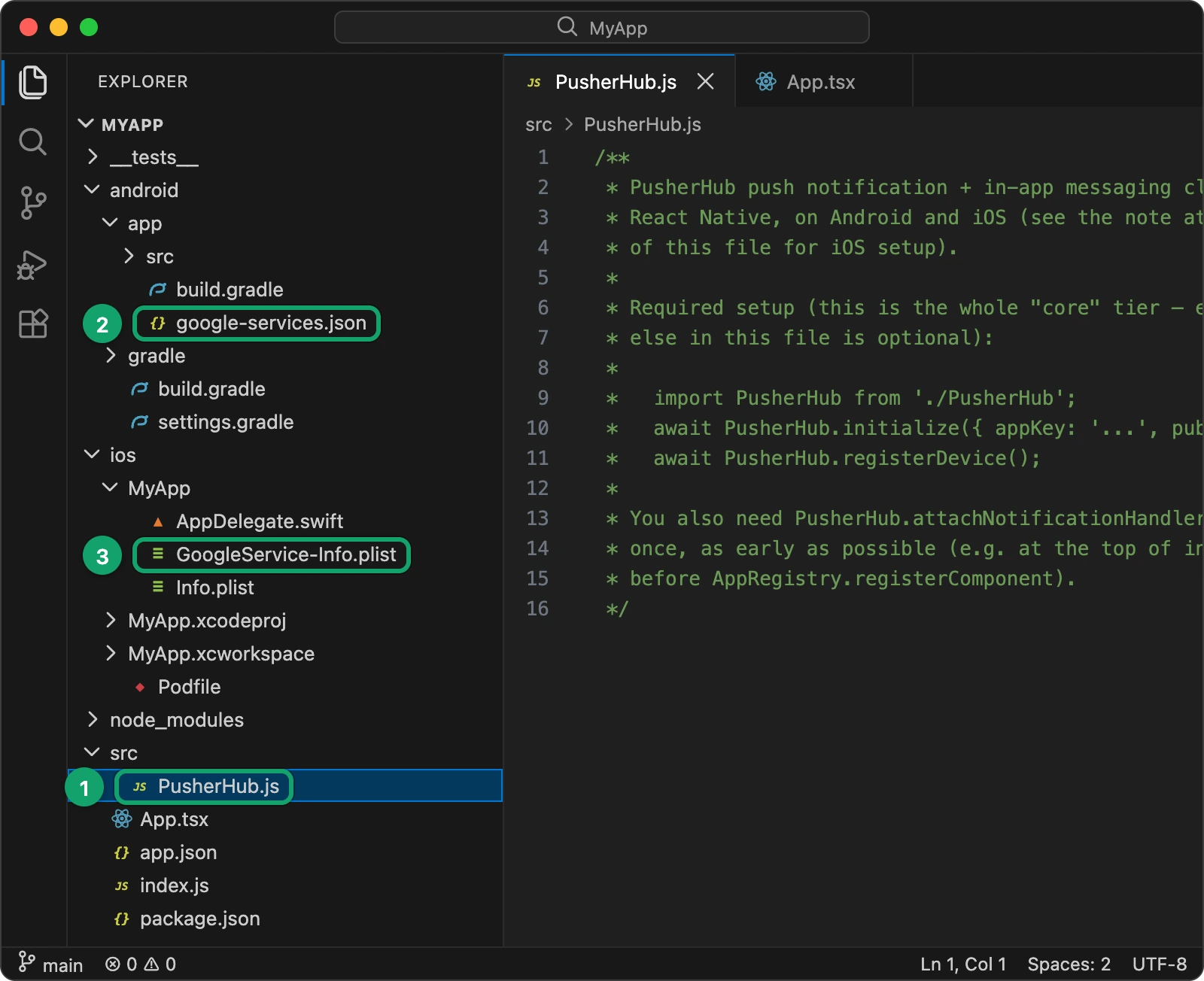Image resolution: width=1204 pixels, height=981 pixels.
Task: Collapse the MYAPP root folder
Action: tap(86, 123)
